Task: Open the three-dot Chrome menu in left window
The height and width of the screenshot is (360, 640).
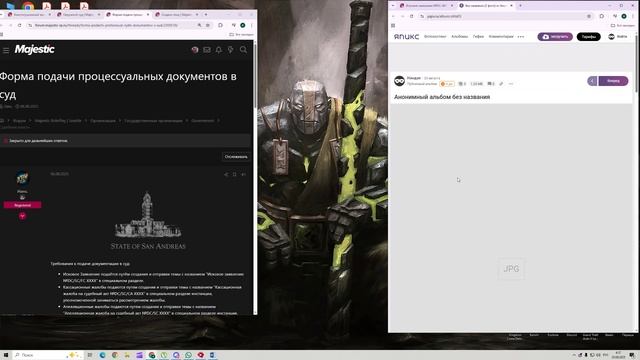Action: pyautogui.click(x=252, y=25)
